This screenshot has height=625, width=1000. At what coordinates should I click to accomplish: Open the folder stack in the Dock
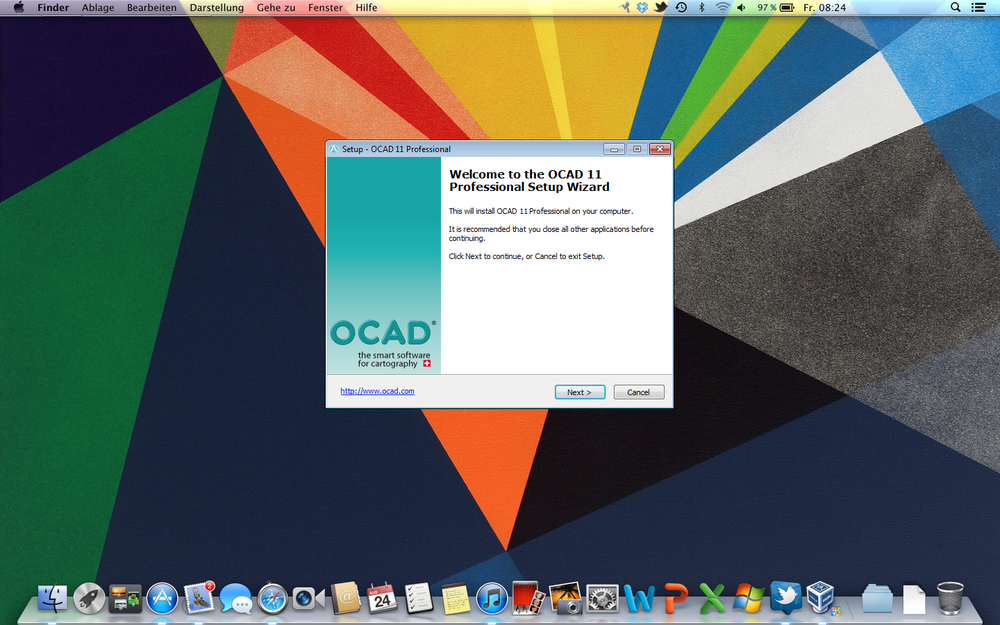(877, 599)
